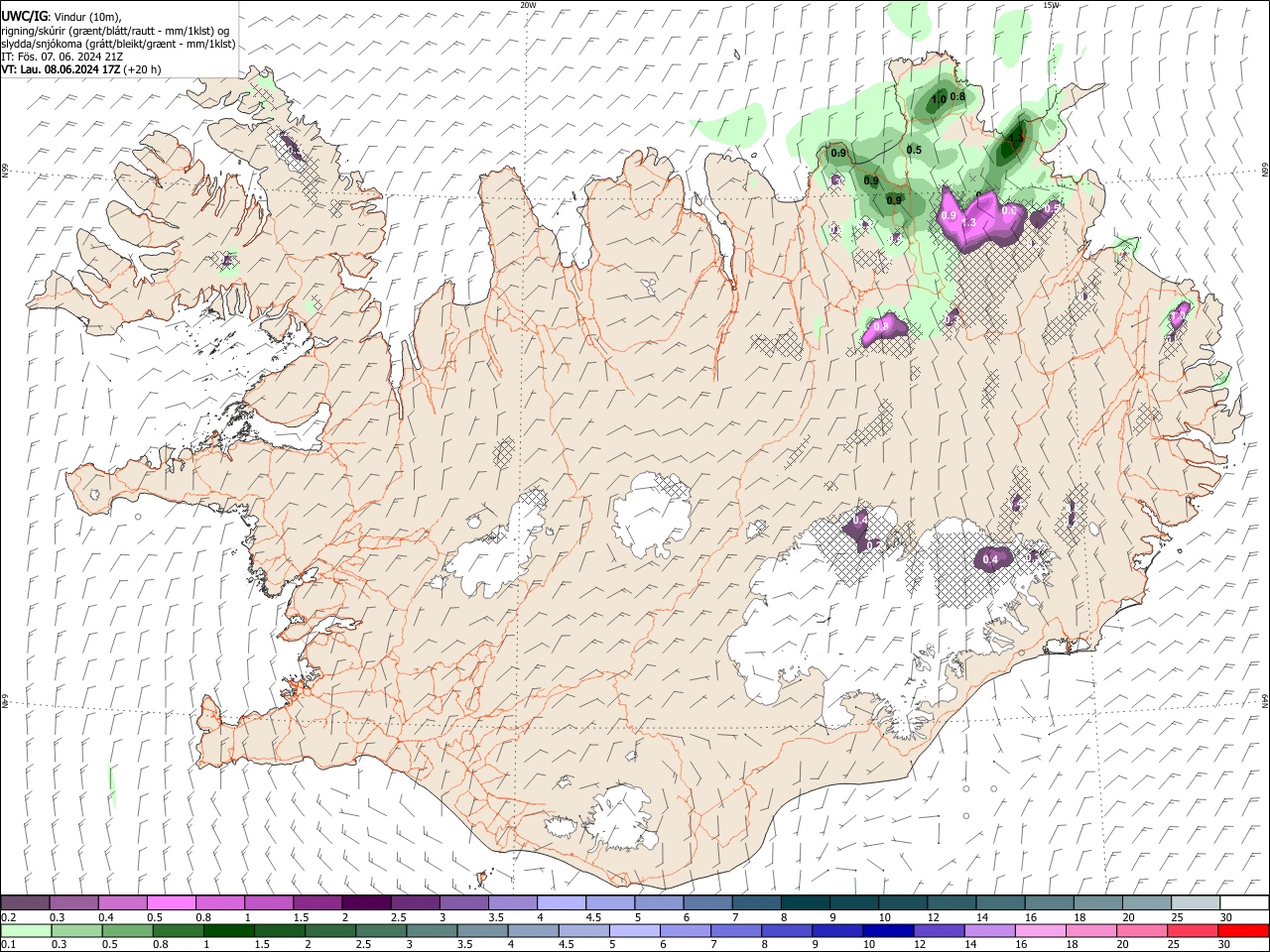Choose the dark teal 8–9 swatch in upper legend

(806, 903)
